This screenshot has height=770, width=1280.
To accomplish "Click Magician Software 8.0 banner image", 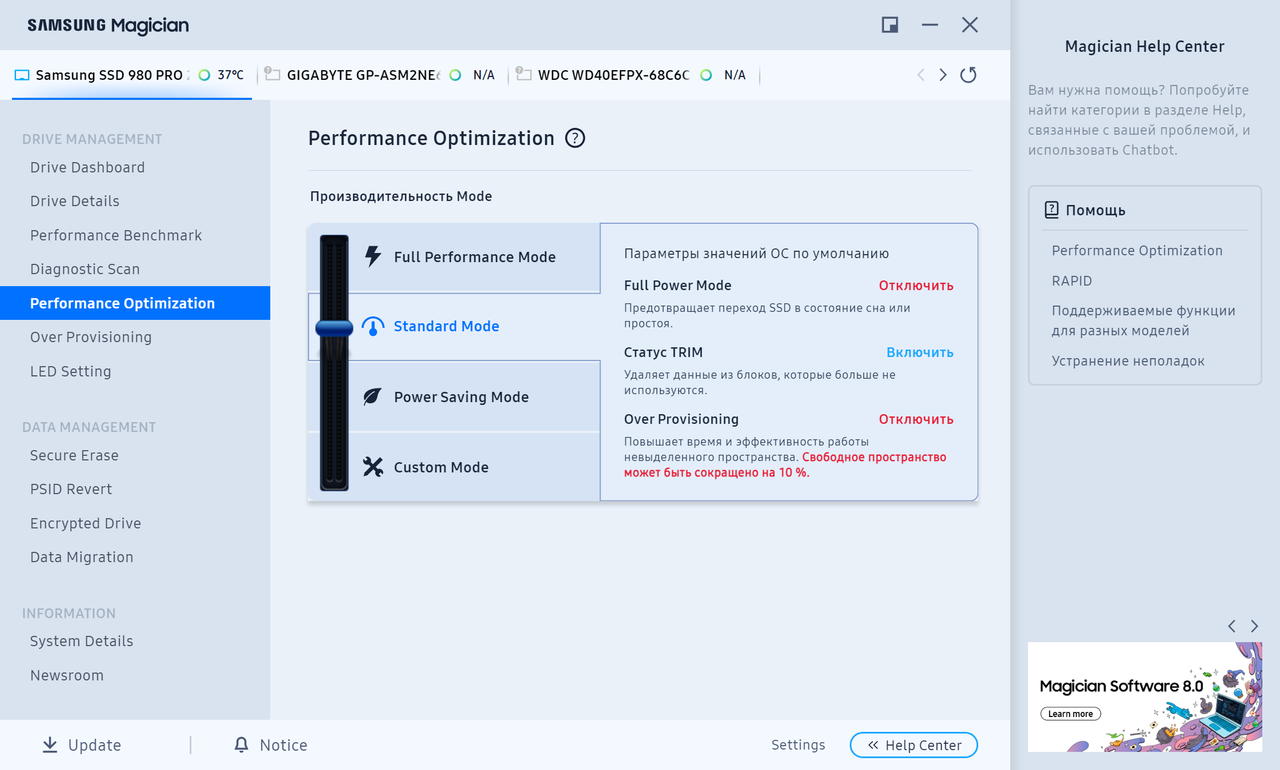I will click(x=1145, y=697).
